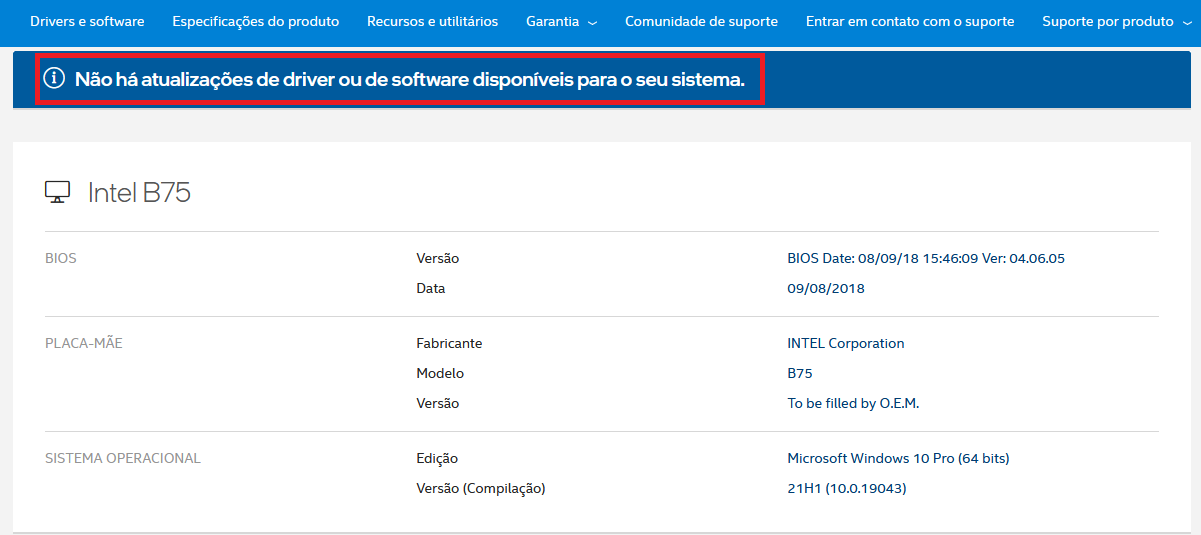This screenshot has height=535, width=1201.
Task: Click the monitor icon beside Intel B75
Action: pos(58,192)
